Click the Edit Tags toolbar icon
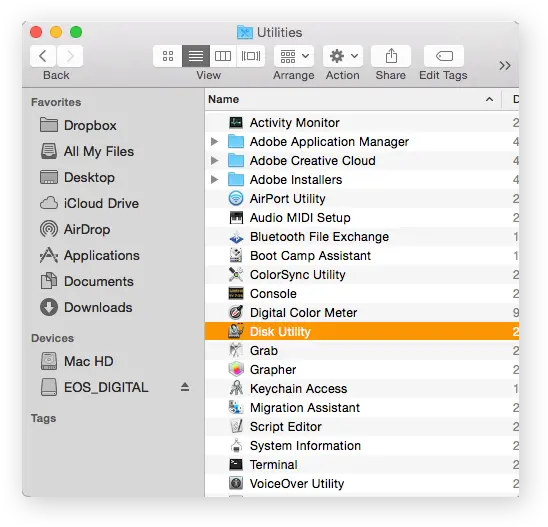Image resolution: width=548 pixels, height=527 pixels. pyautogui.click(x=444, y=56)
